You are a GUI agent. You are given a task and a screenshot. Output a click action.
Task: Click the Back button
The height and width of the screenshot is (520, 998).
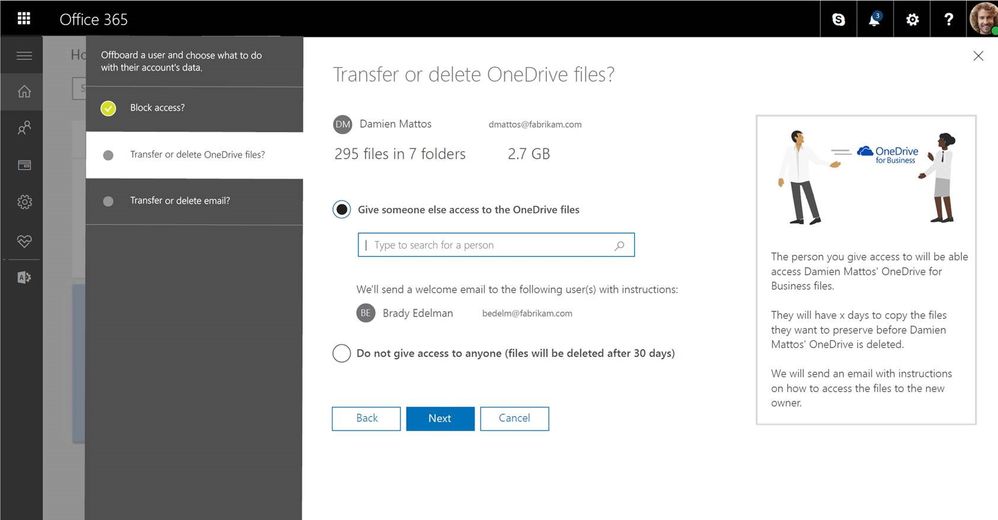pos(367,418)
